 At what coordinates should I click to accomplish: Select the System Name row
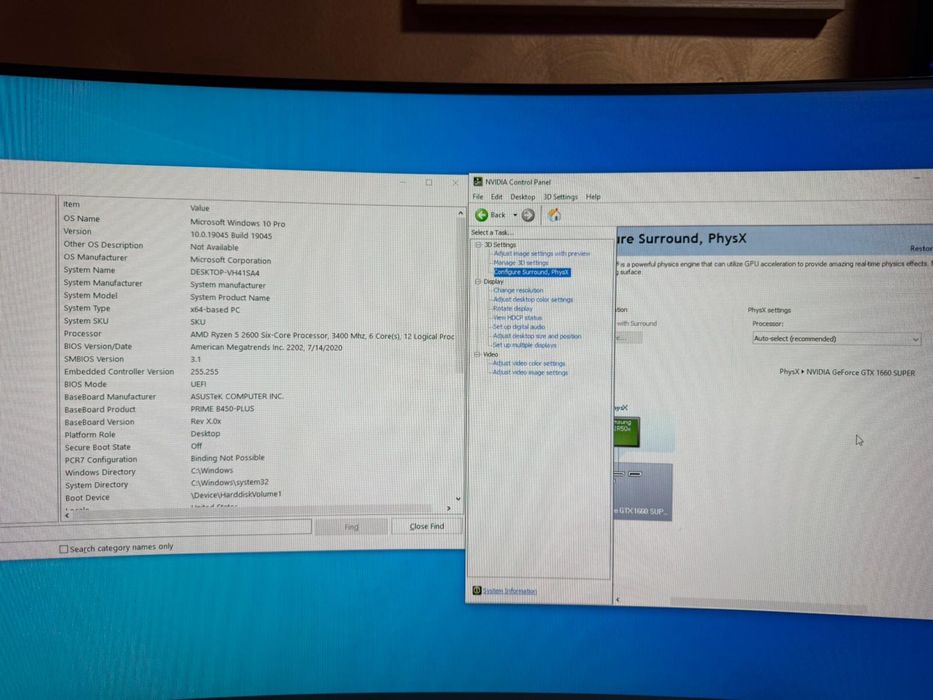pyautogui.click(x=259, y=271)
